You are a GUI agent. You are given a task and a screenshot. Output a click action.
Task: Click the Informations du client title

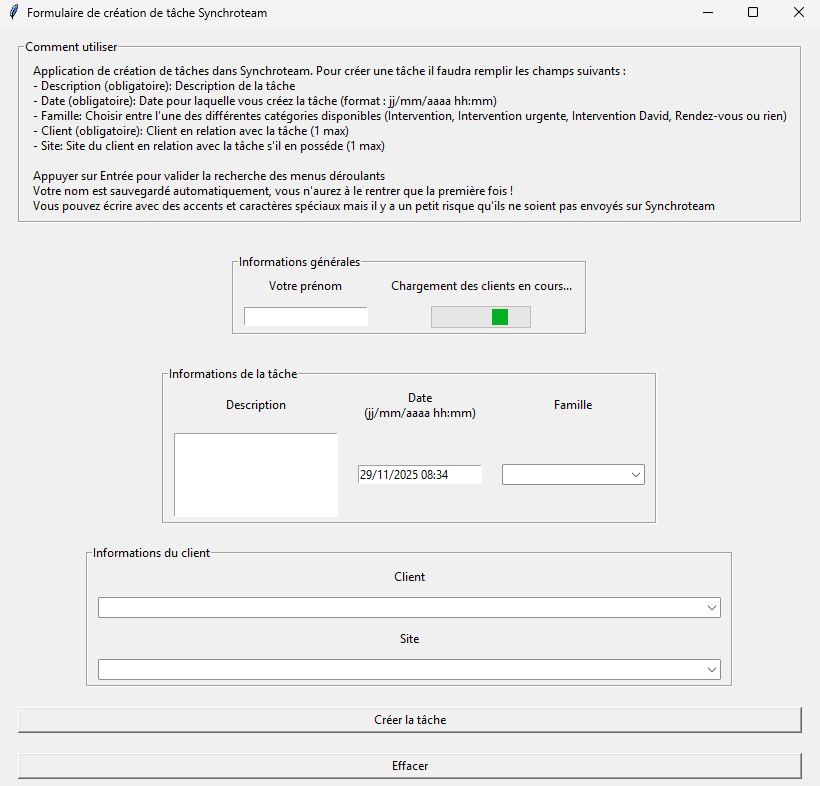pos(151,553)
